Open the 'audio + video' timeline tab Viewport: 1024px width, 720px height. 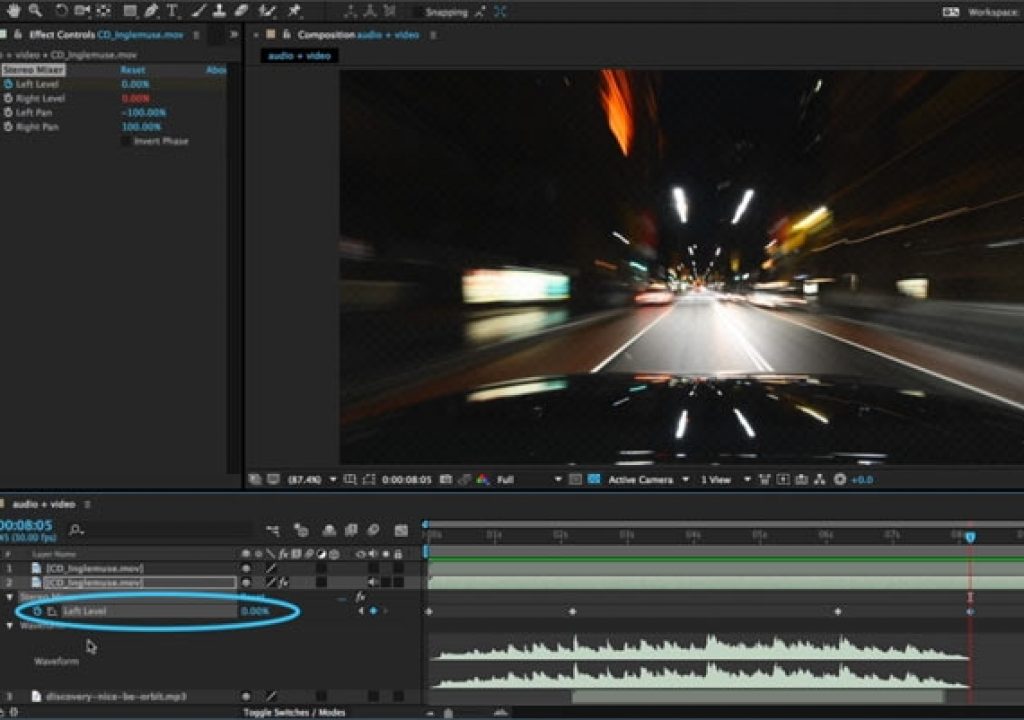[44, 504]
